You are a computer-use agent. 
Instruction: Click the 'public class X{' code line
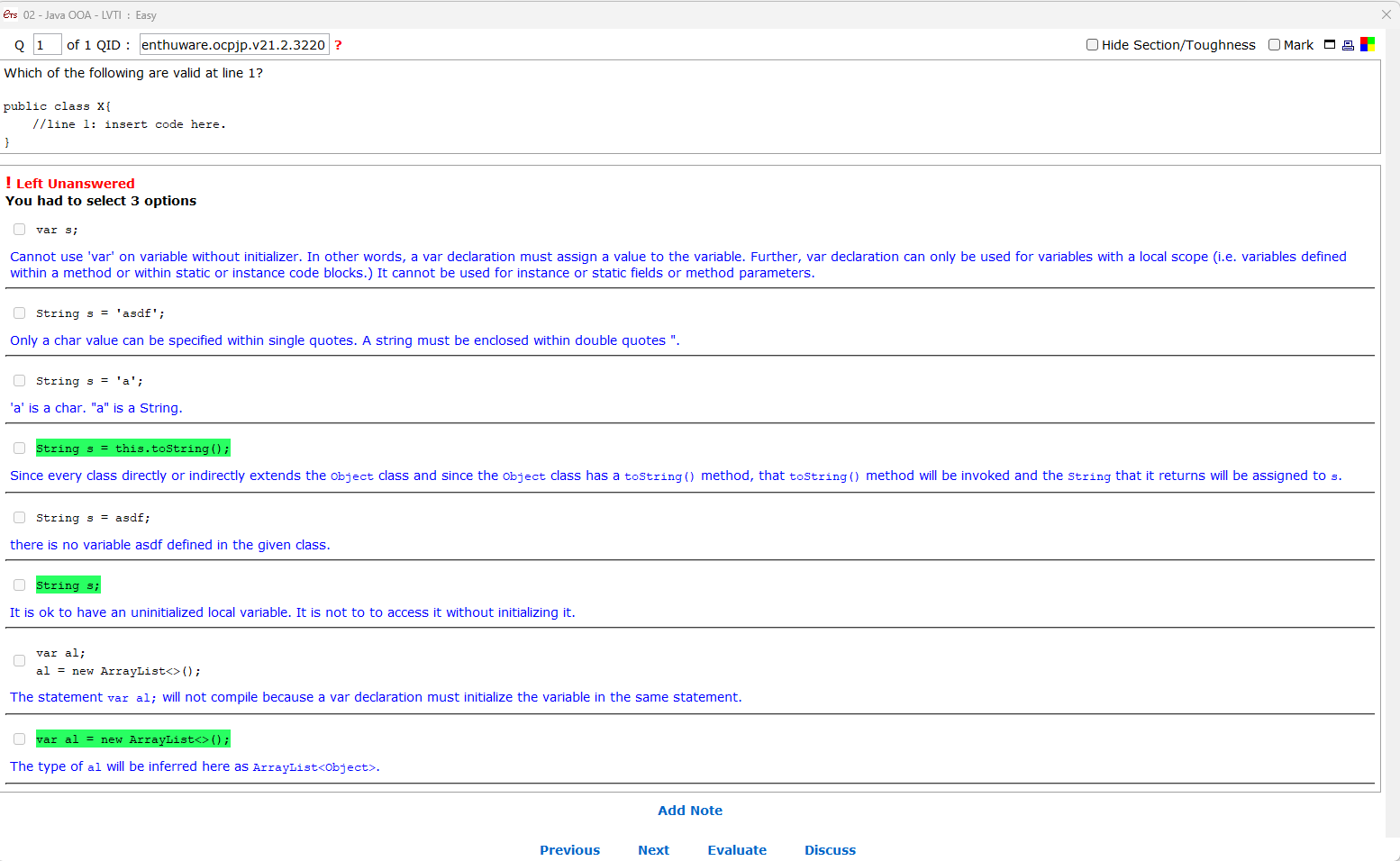[58, 106]
